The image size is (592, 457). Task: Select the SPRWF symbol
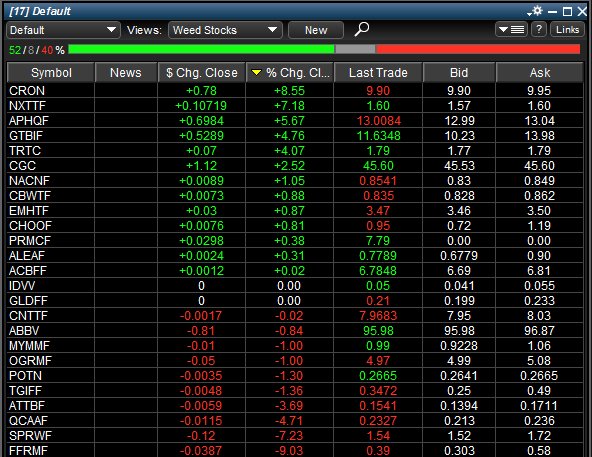click(x=30, y=436)
